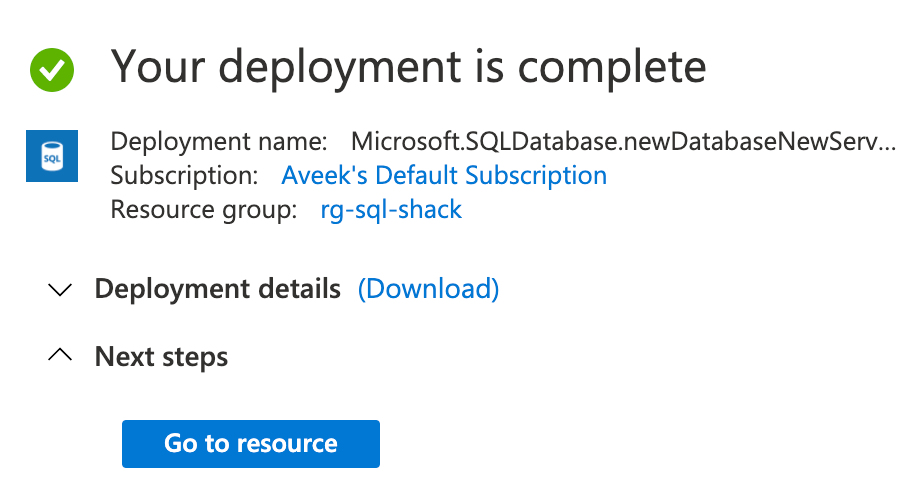924x498 pixels.
Task: Click the Next steps section title
Action: (x=161, y=356)
